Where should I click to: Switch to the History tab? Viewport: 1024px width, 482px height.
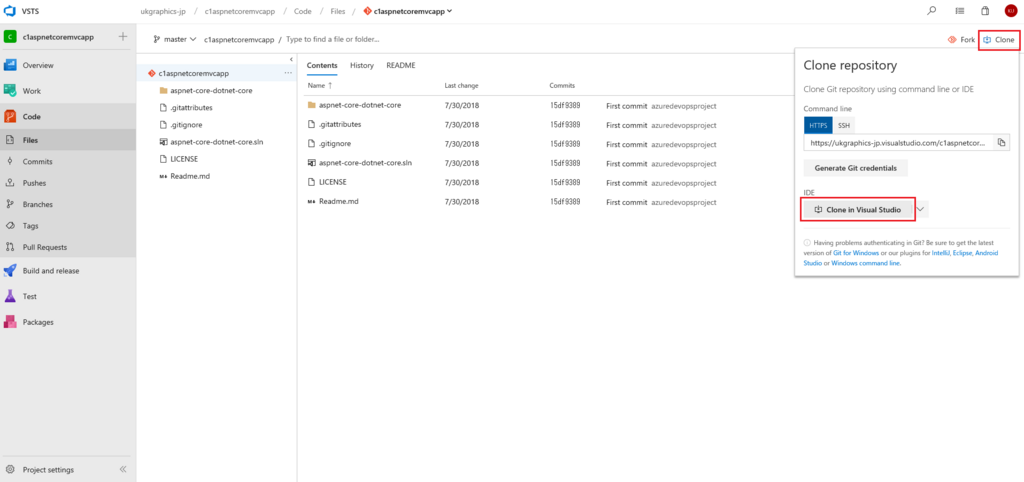[x=362, y=66]
